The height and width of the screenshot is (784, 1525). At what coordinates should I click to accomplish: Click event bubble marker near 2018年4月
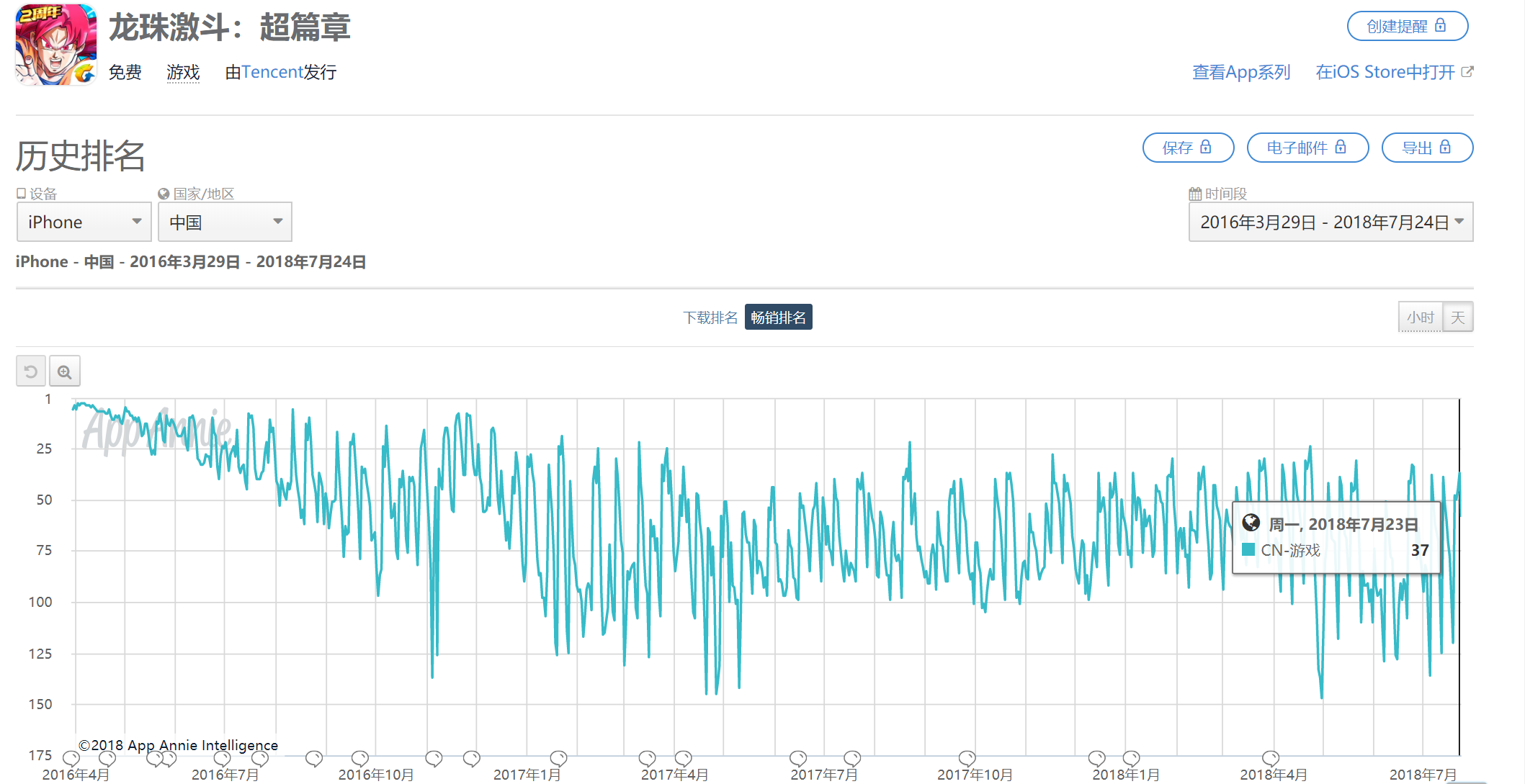[x=1271, y=757]
